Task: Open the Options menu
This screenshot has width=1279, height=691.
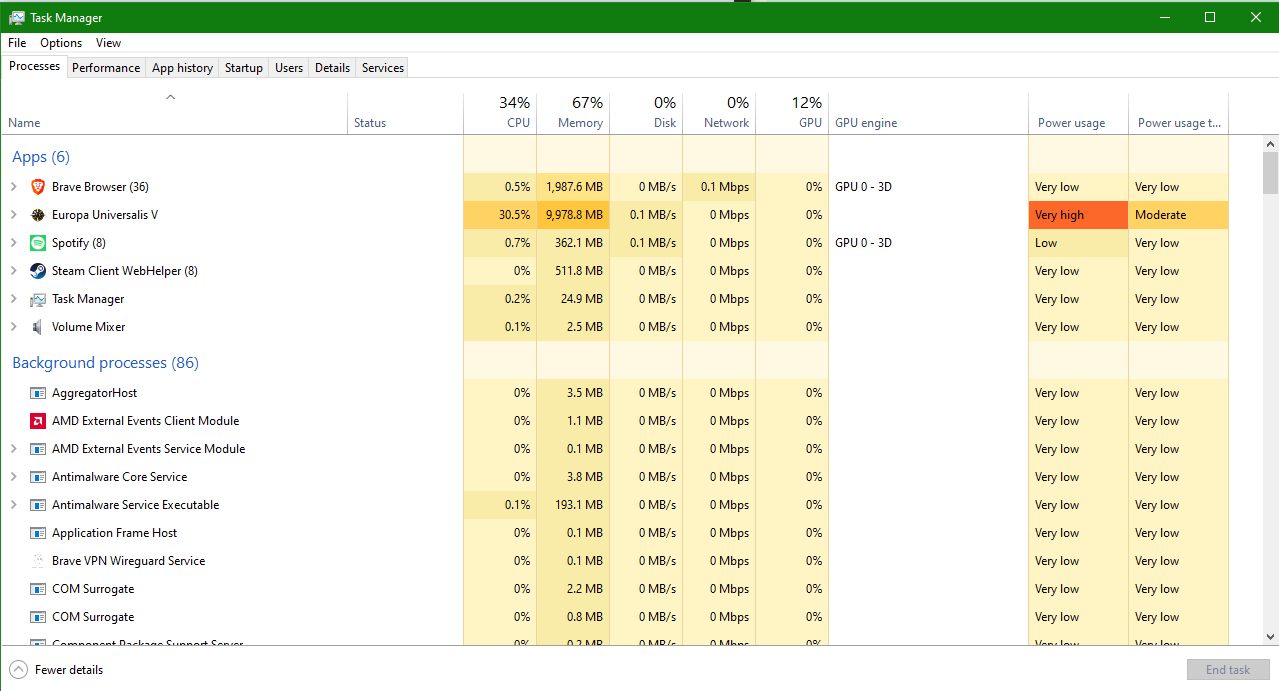Action: point(61,43)
